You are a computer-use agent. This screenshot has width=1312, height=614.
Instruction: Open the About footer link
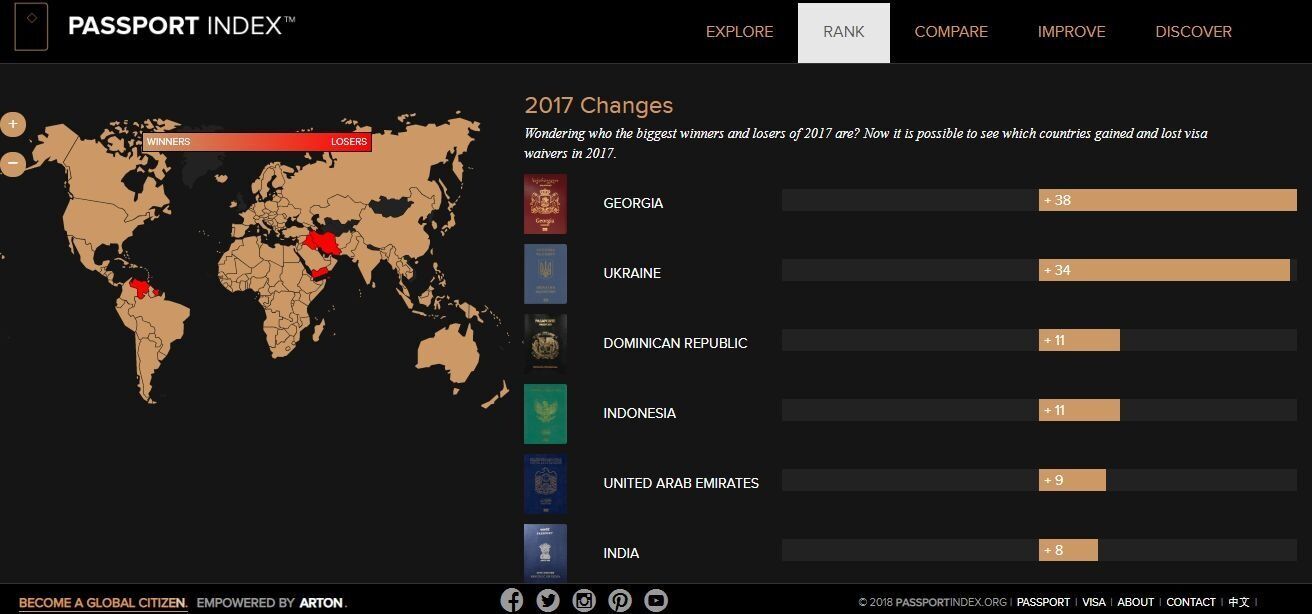coord(1136,602)
